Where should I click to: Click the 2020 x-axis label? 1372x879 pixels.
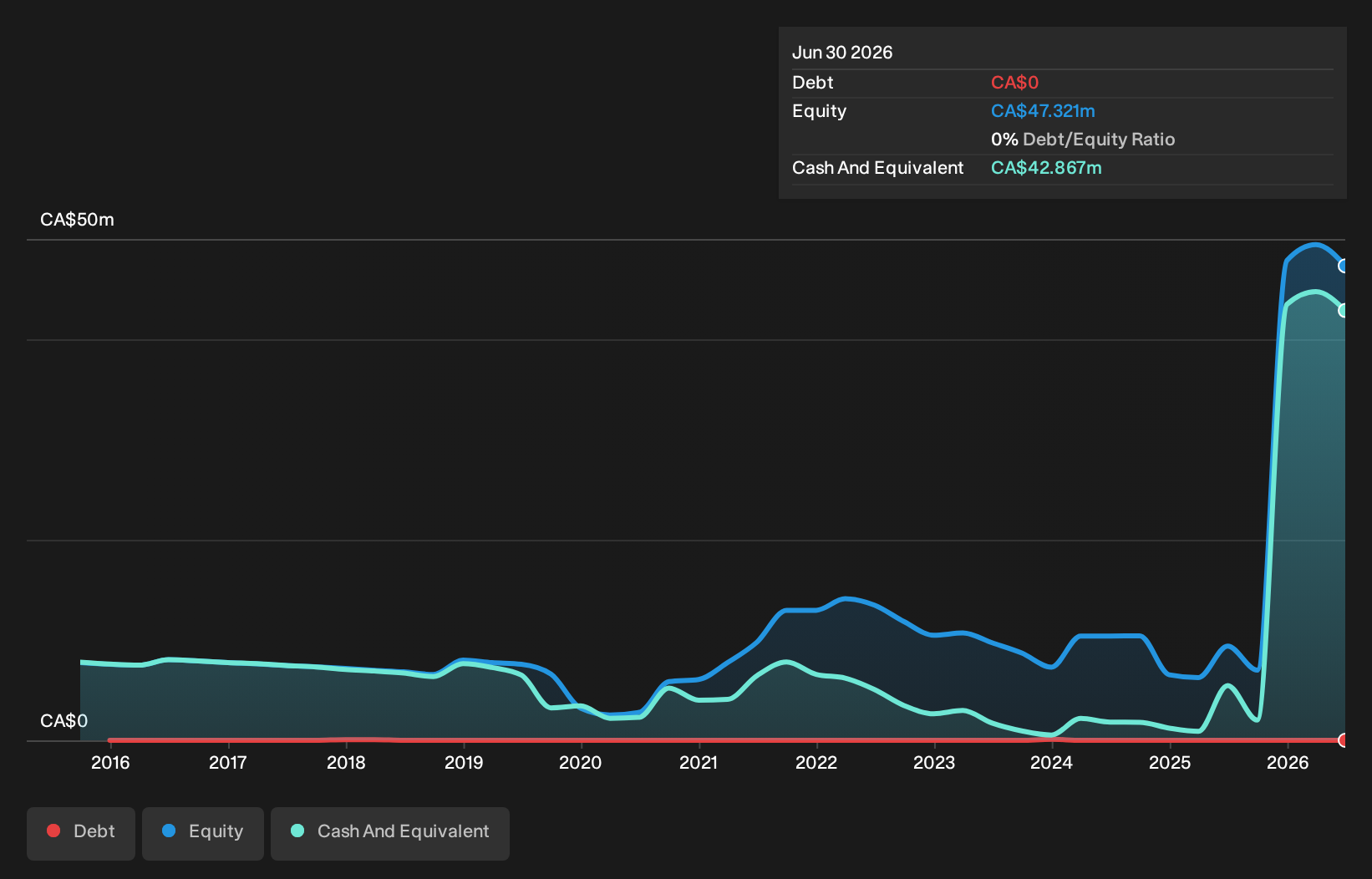coord(581,762)
